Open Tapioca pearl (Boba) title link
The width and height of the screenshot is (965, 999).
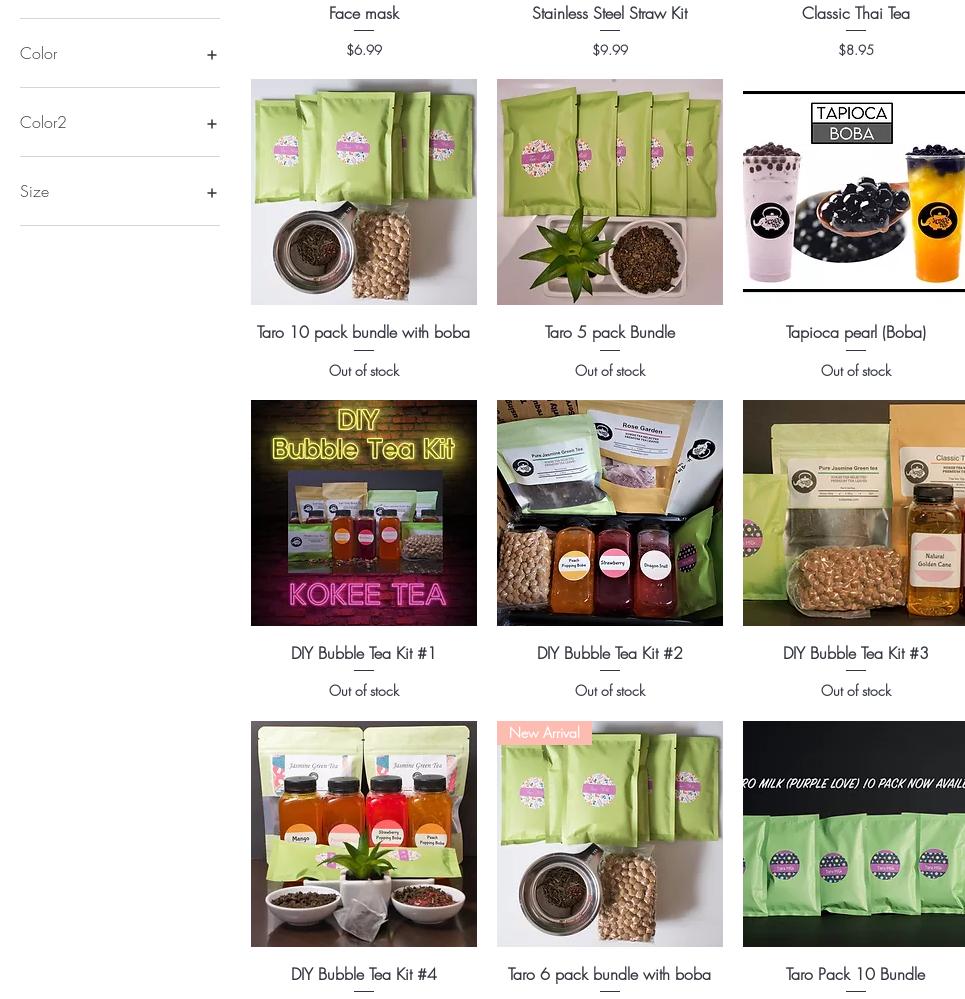(x=855, y=333)
